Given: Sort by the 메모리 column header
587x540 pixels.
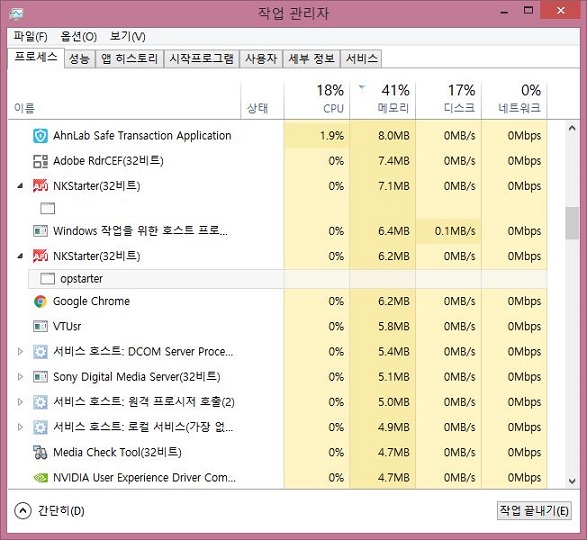Looking at the screenshot, I should [x=383, y=100].
